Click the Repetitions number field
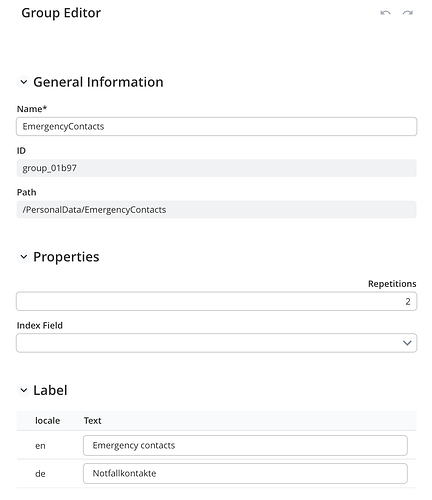The image size is (432, 500). point(216,301)
